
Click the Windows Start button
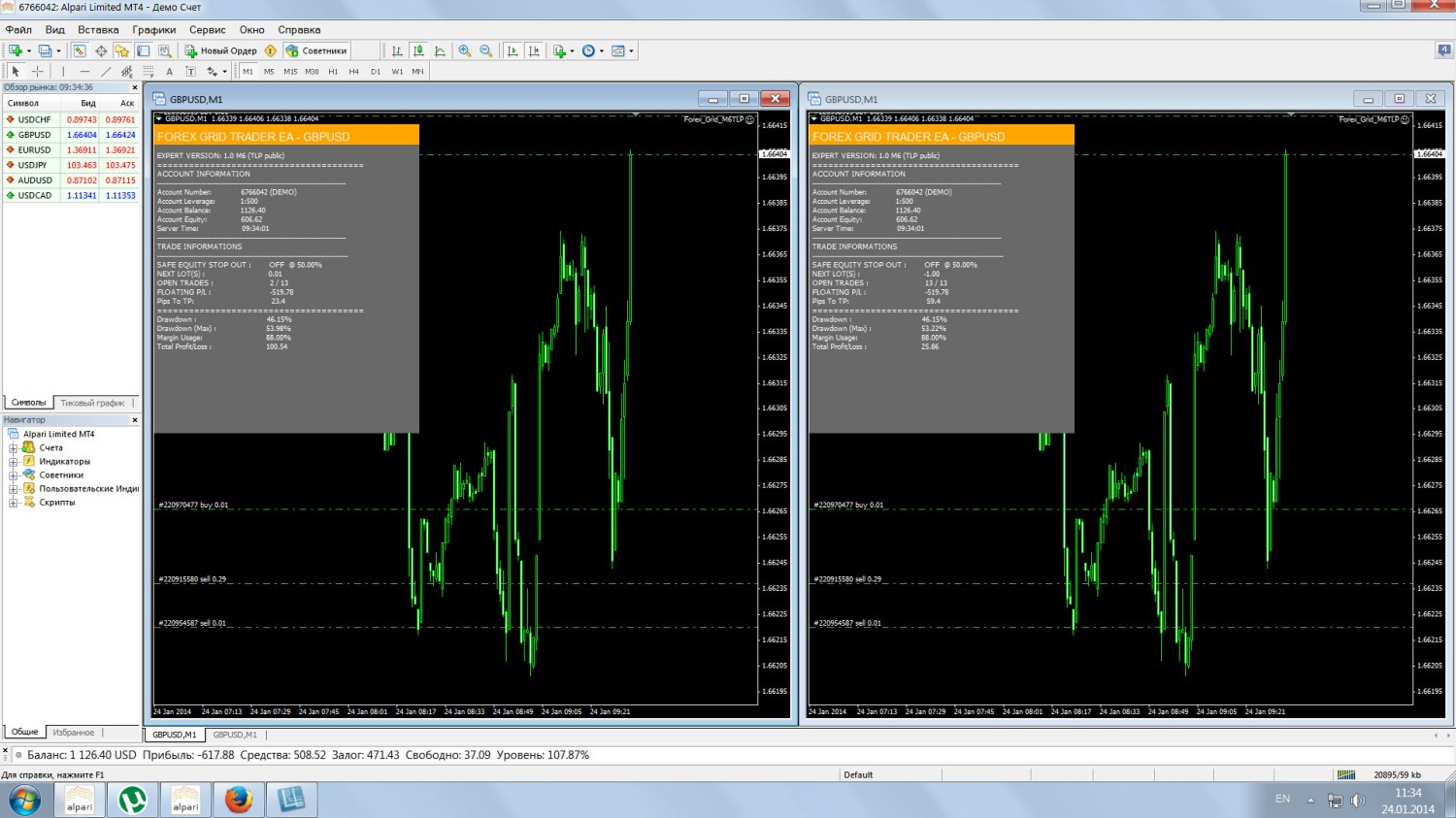click(x=24, y=801)
